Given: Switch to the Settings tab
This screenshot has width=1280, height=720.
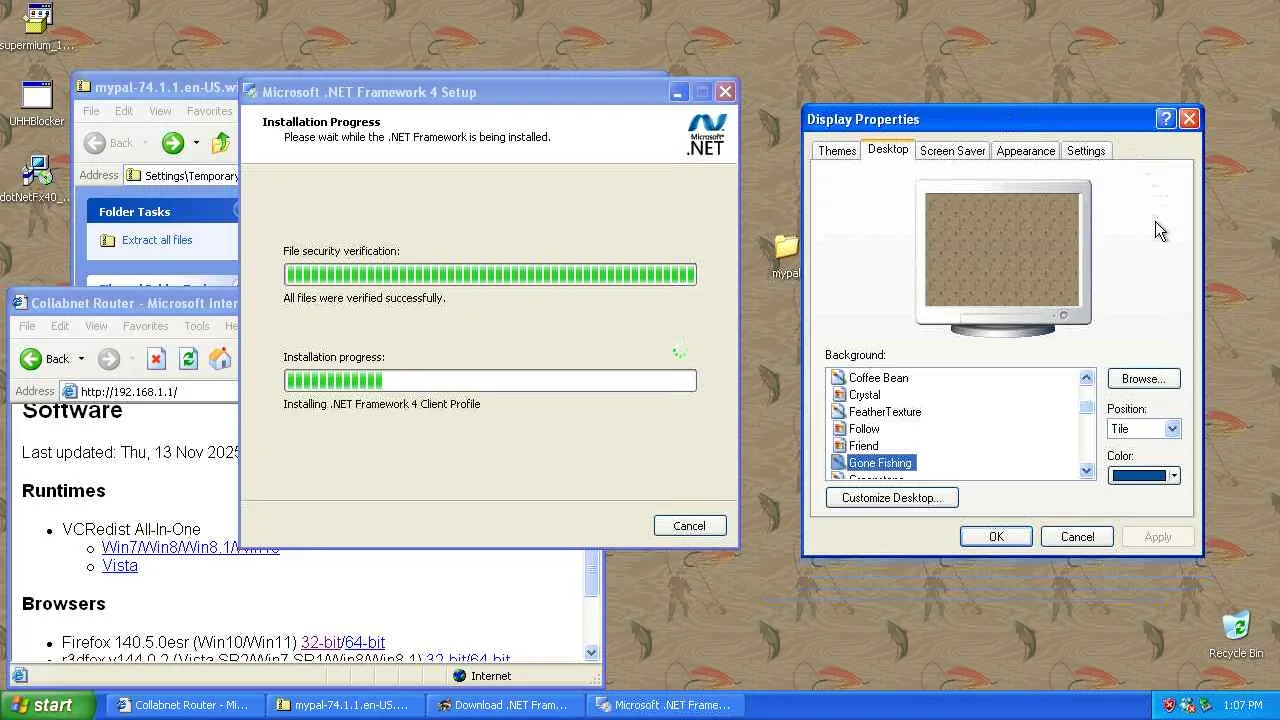Looking at the screenshot, I should tap(1086, 151).
